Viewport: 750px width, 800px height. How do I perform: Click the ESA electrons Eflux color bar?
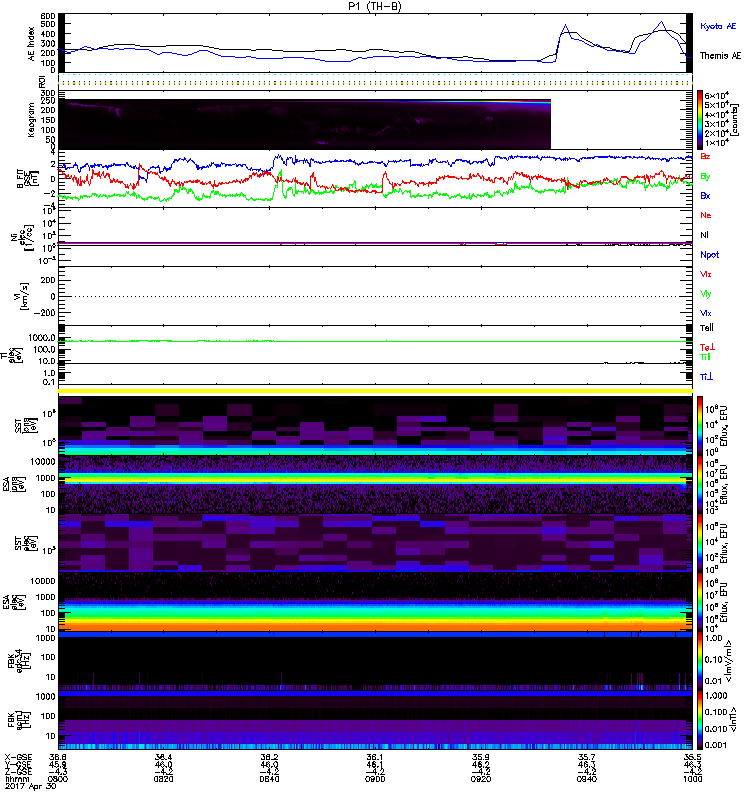700,602
